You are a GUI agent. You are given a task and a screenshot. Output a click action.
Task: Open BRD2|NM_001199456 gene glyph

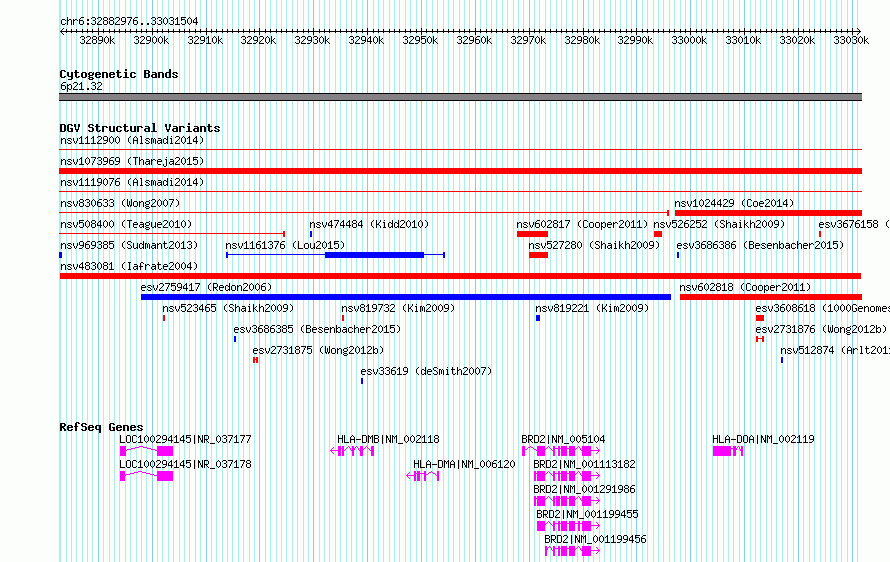(x=572, y=551)
